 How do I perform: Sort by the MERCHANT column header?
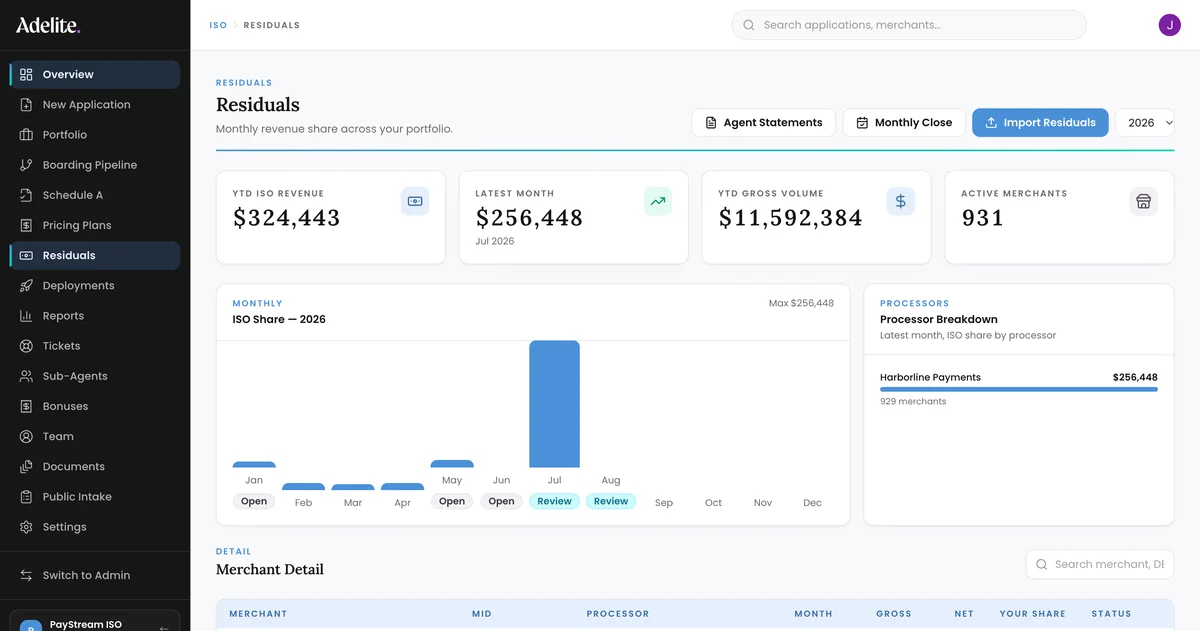(258, 614)
